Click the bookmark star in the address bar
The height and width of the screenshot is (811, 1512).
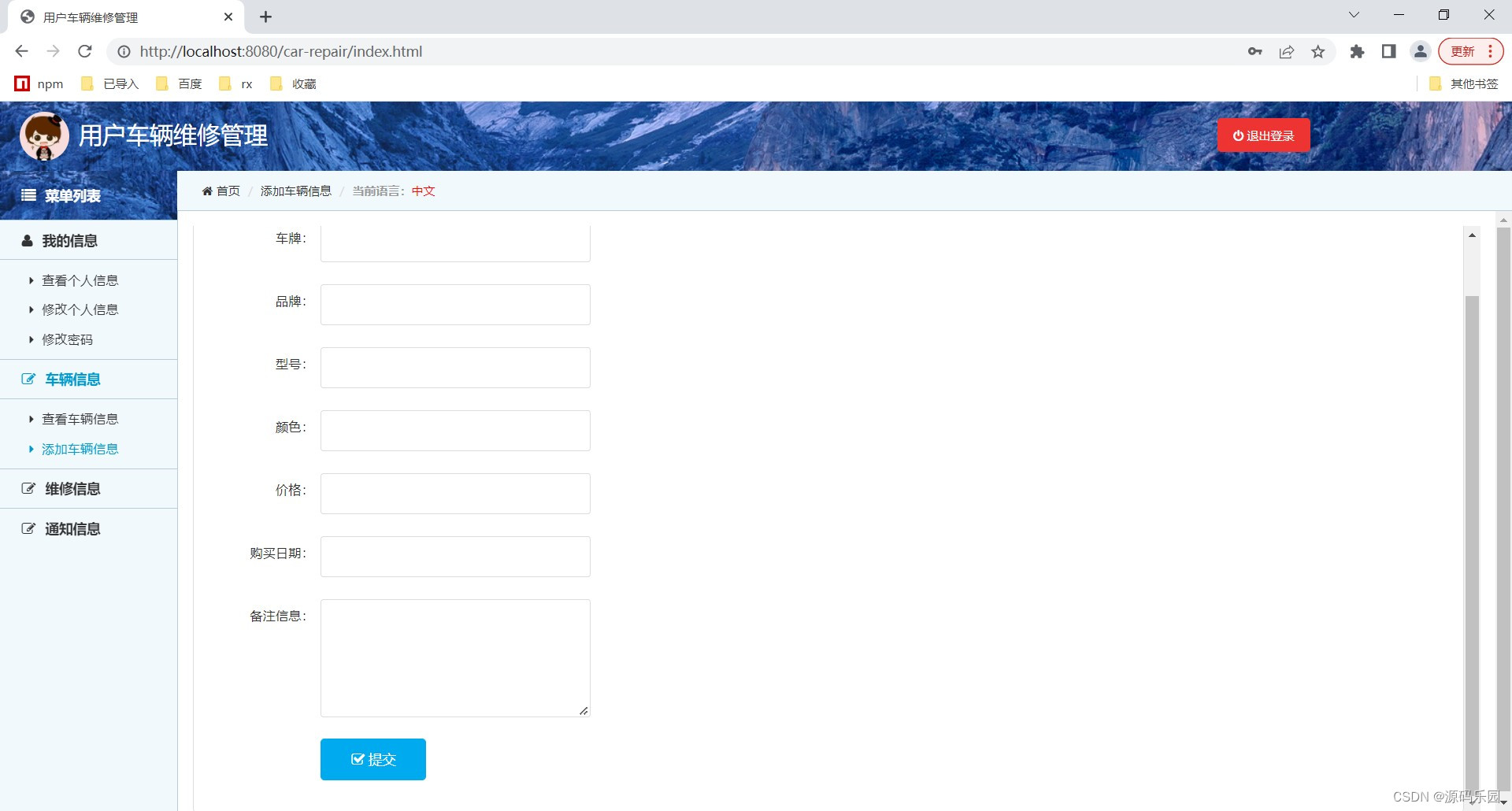coord(1318,51)
